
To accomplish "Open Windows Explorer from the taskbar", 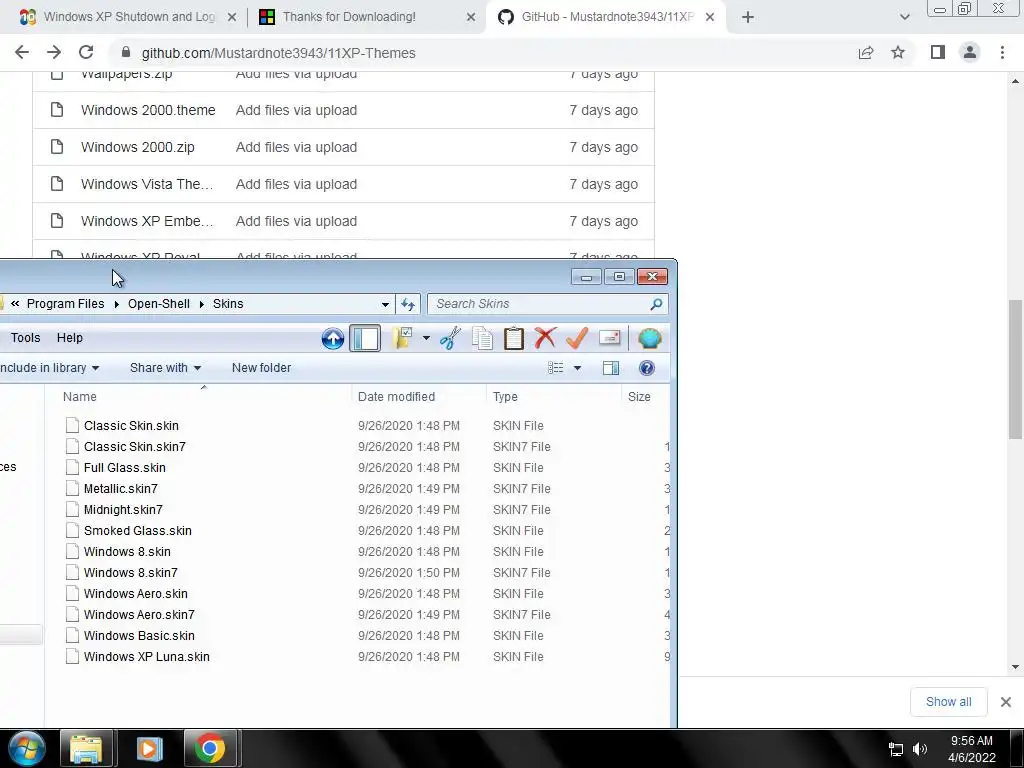I will tap(86, 748).
